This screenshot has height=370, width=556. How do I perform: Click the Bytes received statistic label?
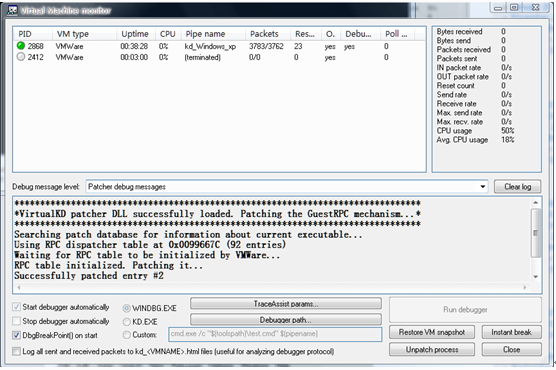(459, 32)
